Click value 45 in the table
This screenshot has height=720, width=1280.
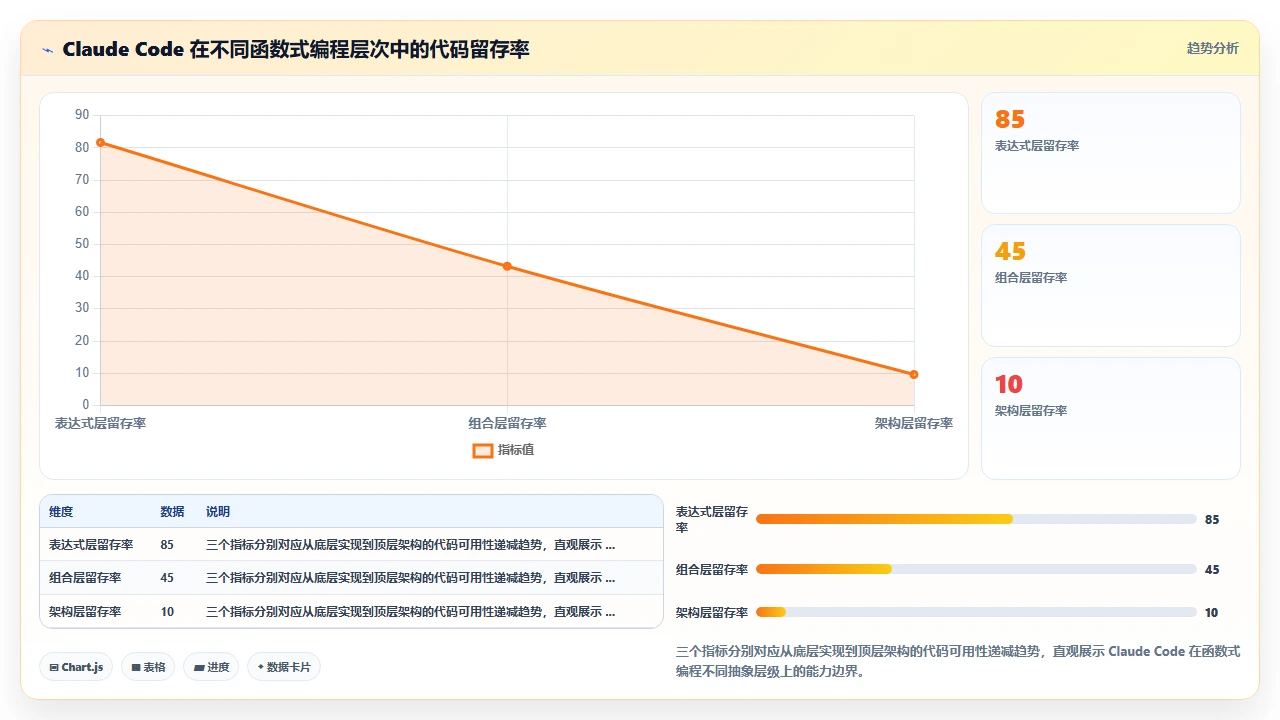coord(167,578)
